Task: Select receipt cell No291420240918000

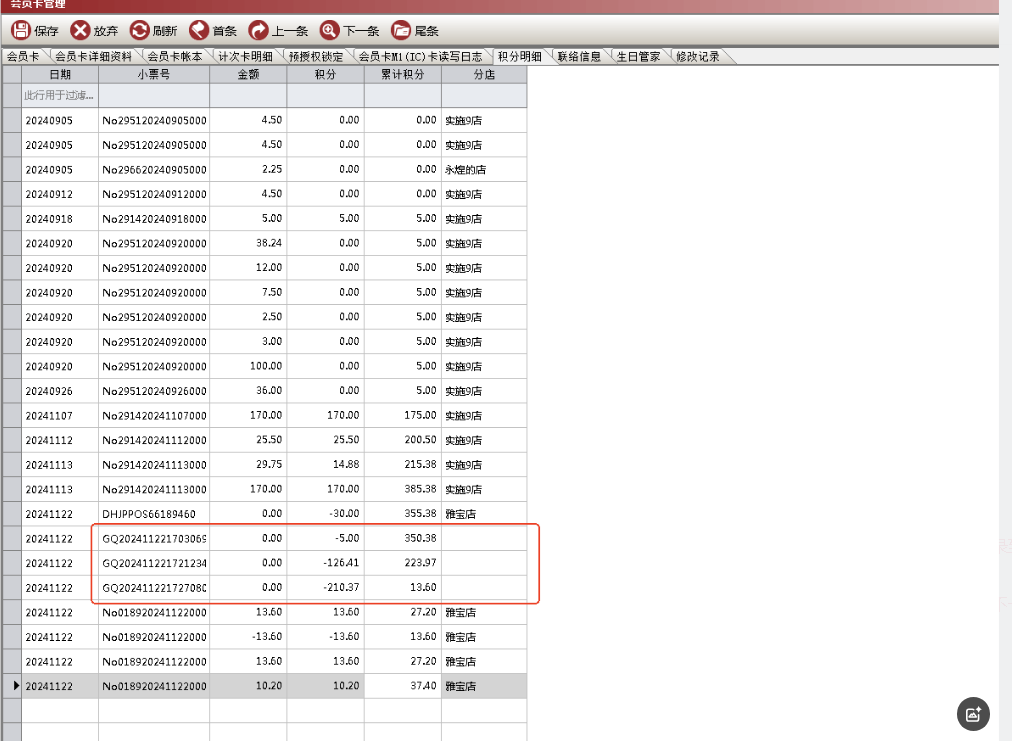Action: tap(154, 219)
